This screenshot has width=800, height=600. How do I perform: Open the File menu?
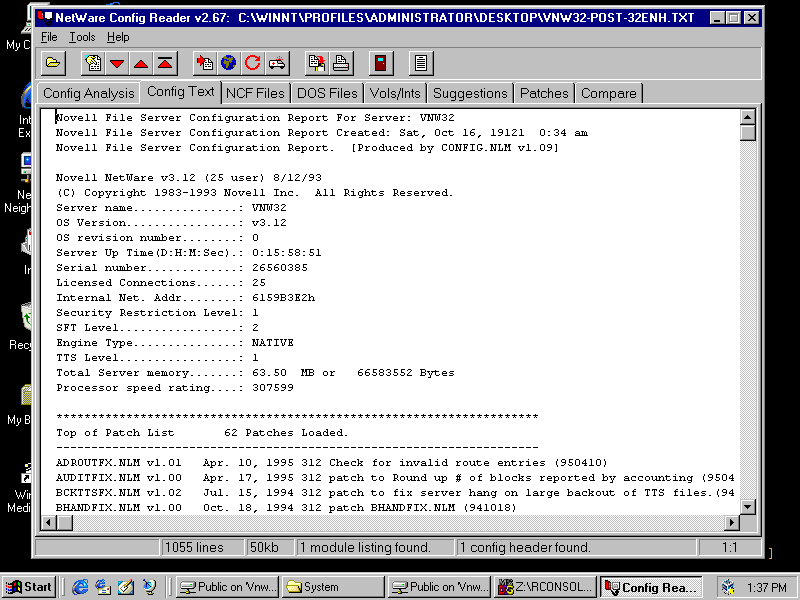tap(49, 37)
